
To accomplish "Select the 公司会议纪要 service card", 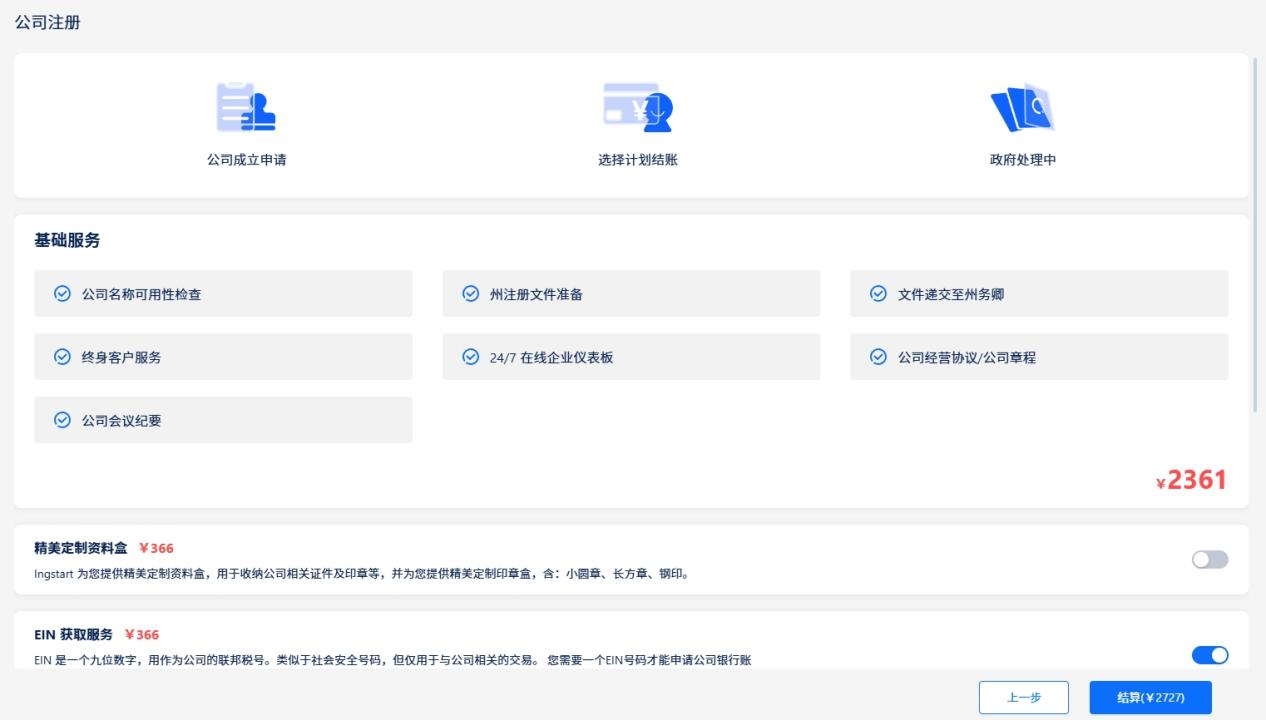I will (223, 419).
